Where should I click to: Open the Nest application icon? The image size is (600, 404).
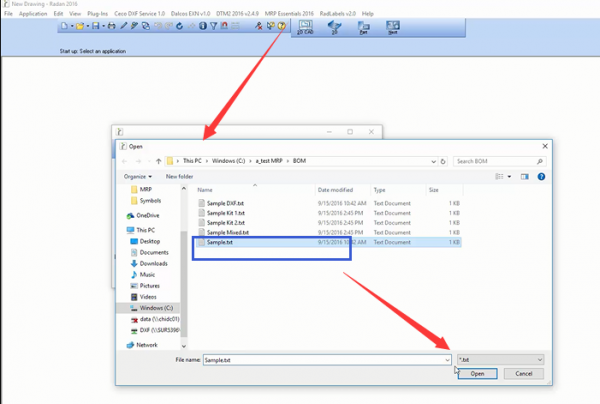(393, 27)
